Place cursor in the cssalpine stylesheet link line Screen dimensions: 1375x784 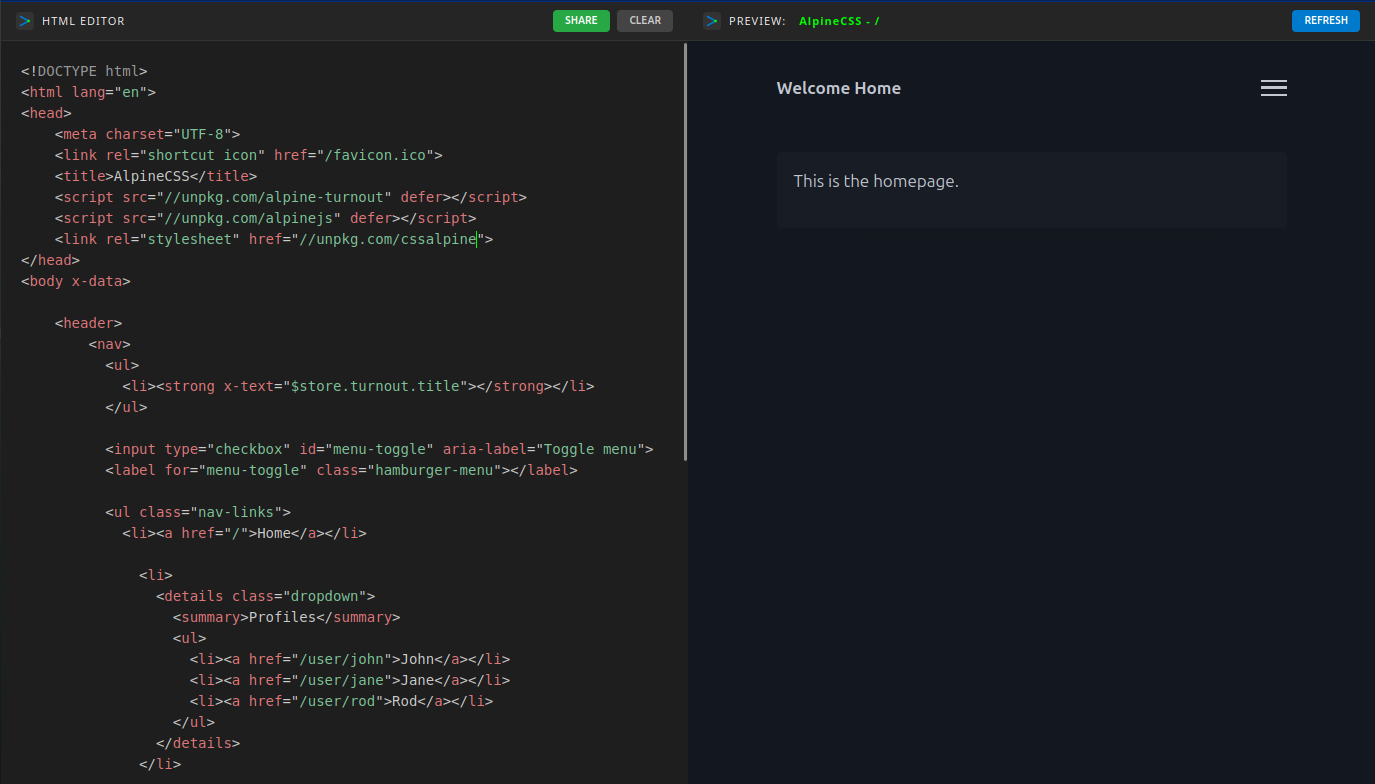click(x=273, y=239)
